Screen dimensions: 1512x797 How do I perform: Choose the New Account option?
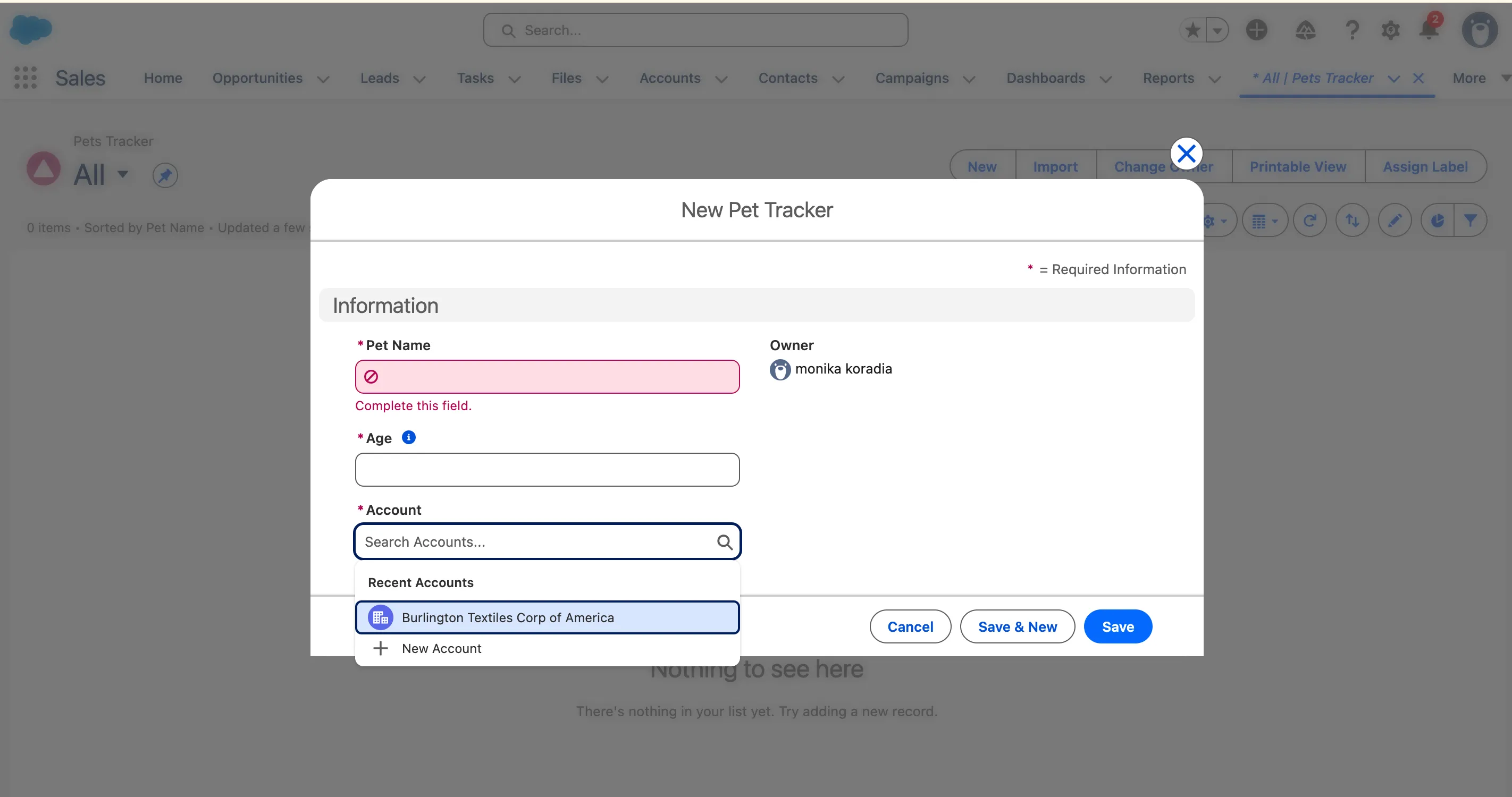coord(441,649)
